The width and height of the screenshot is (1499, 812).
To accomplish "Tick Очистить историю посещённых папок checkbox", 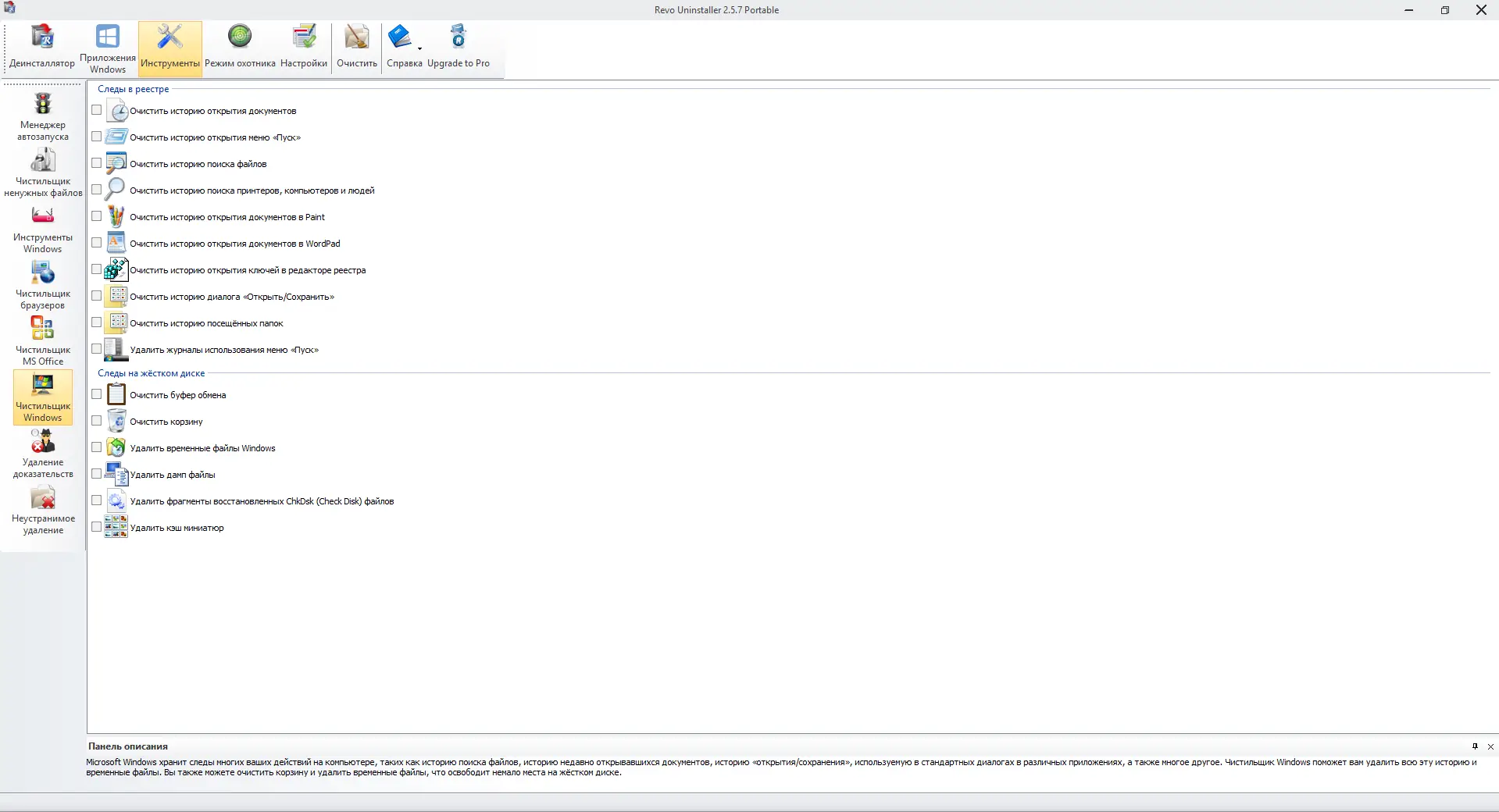I will click(97, 322).
